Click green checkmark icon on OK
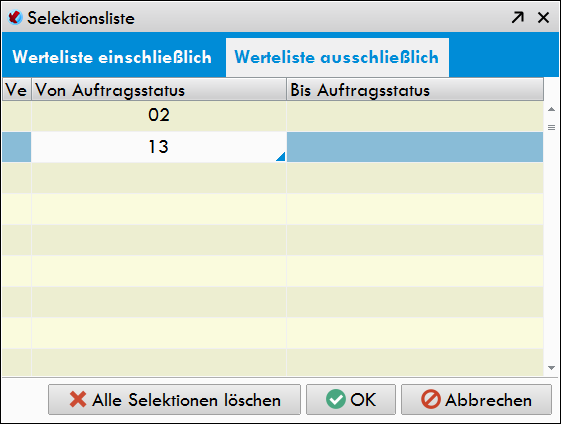The height and width of the screenshot is (424, 561). pyautogui.click(x=336, y=399)
